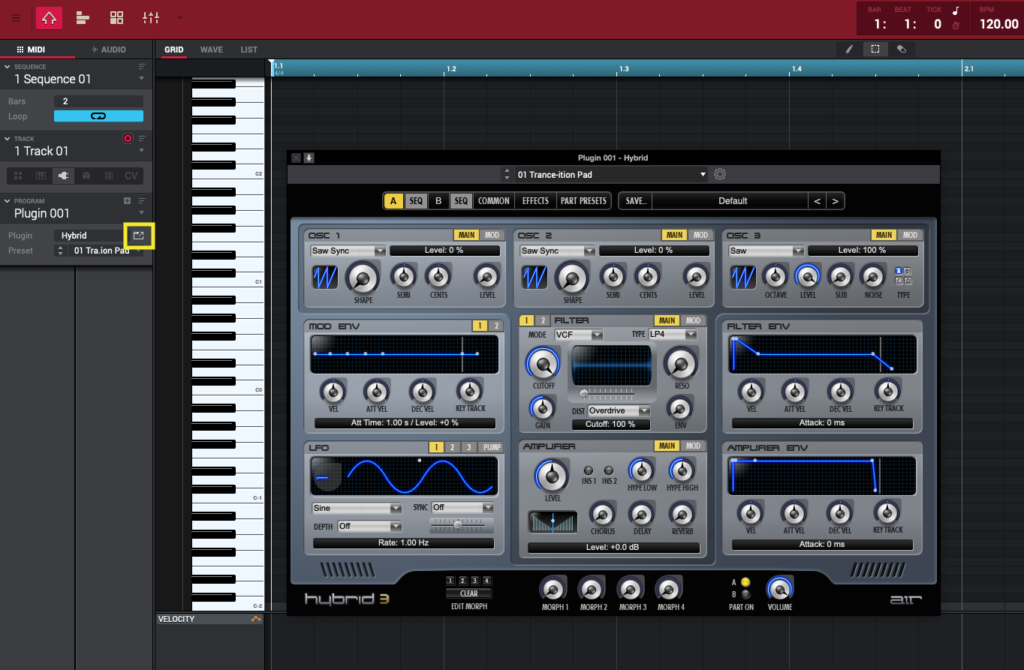
Task: Collapse the Hybrid plugin window with the arrow icon
Action: coord(309,158)
